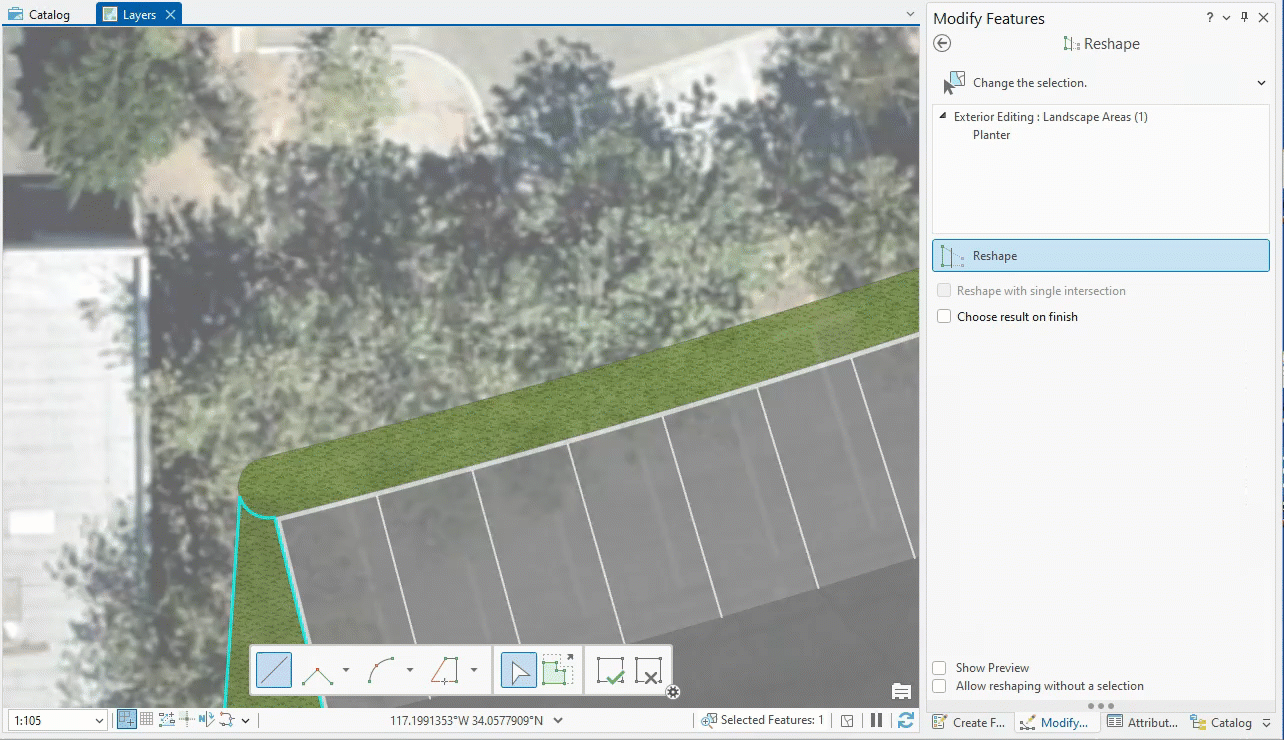The image size is (1284, 740).
Task: Click the inference icon in the status bar
Action: (186, 720)
